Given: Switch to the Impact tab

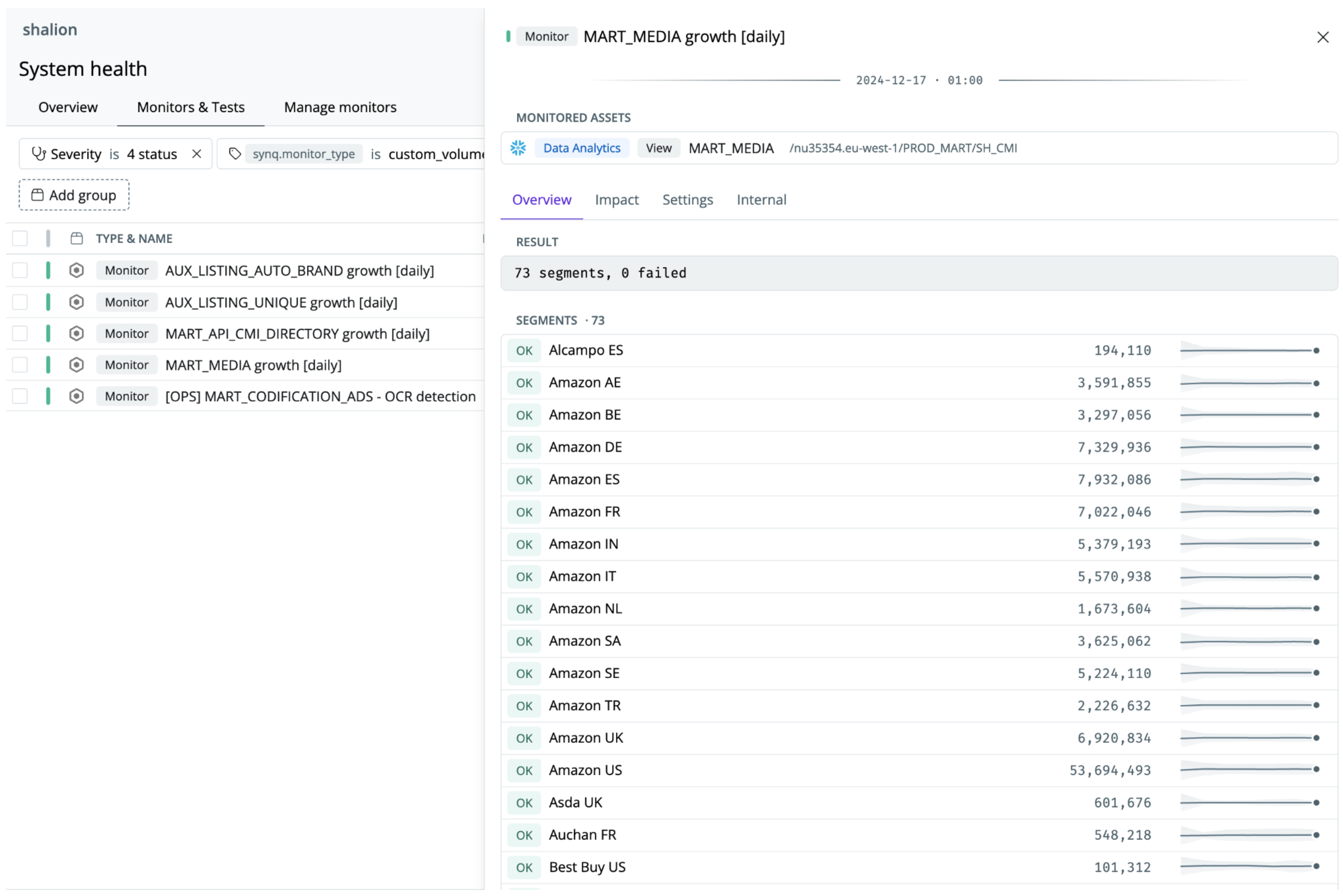Looking at the screenshot, I should (616, 199).
